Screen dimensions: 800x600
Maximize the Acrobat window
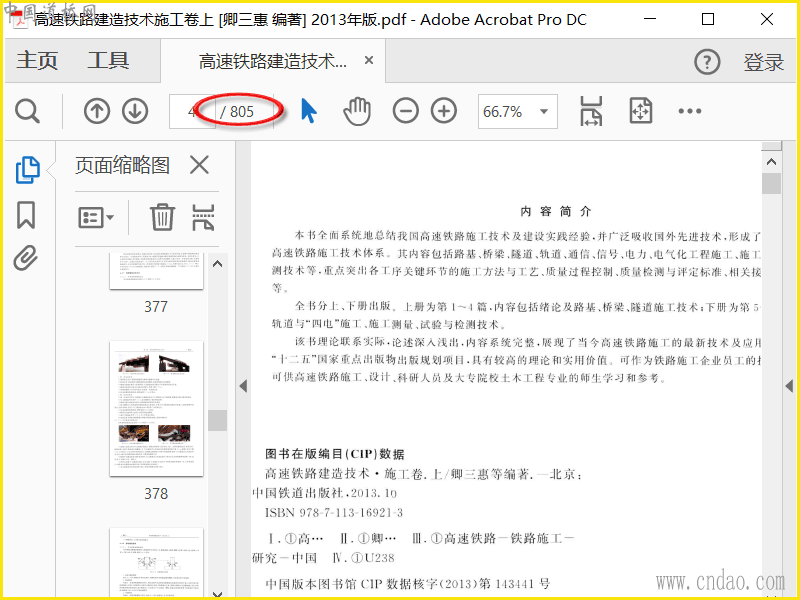[x=708, y=19]
